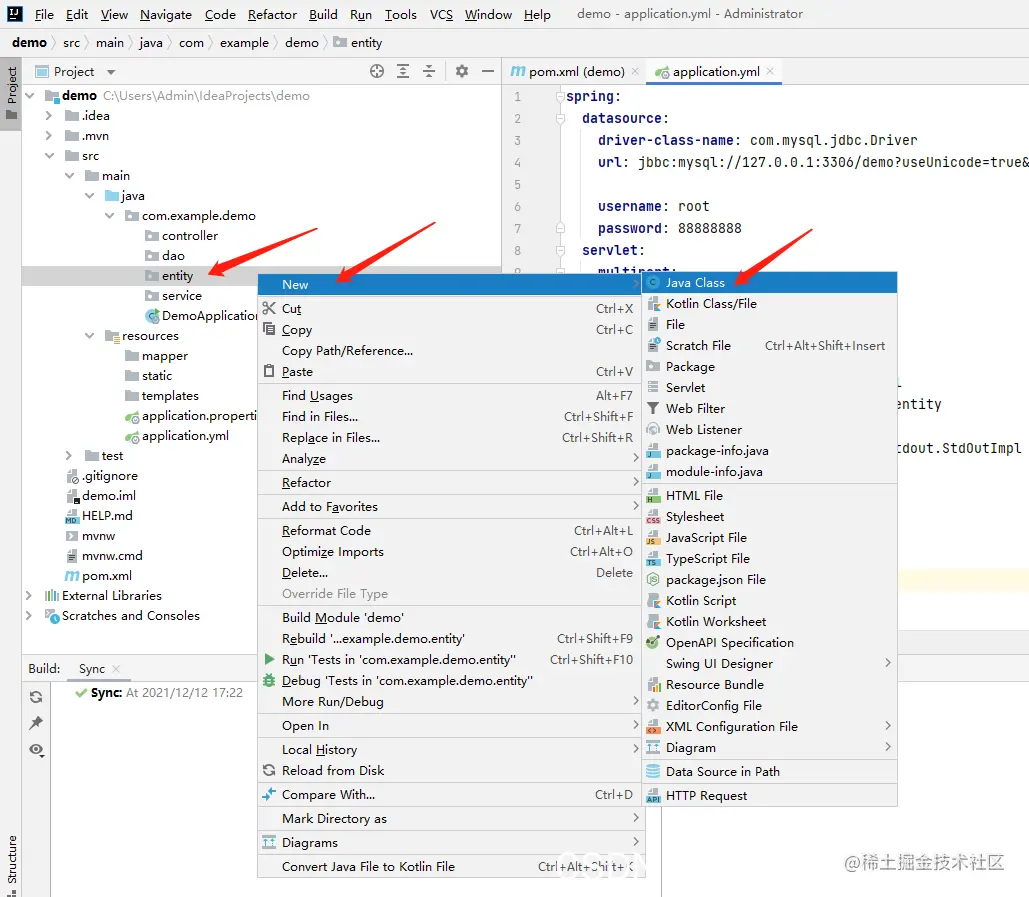
Task: Click the example breadcrumb in navigation bar
Action: click(x=244, y=43)
